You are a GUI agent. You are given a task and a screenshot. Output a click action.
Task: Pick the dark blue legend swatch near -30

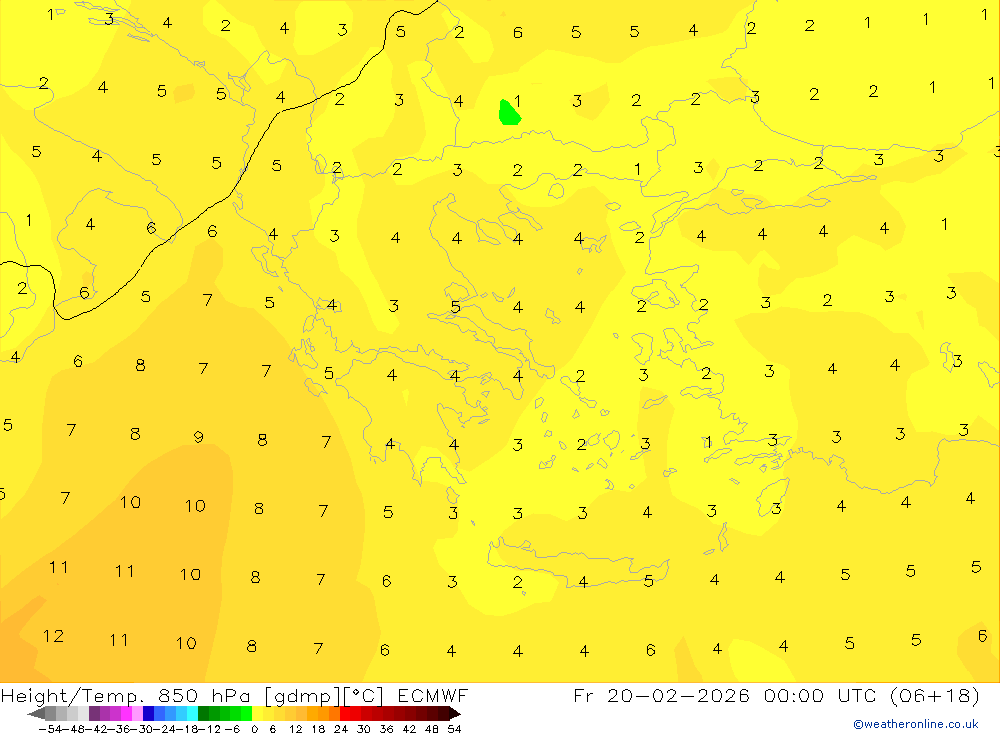pyautogui.click(x=148, y=714)
